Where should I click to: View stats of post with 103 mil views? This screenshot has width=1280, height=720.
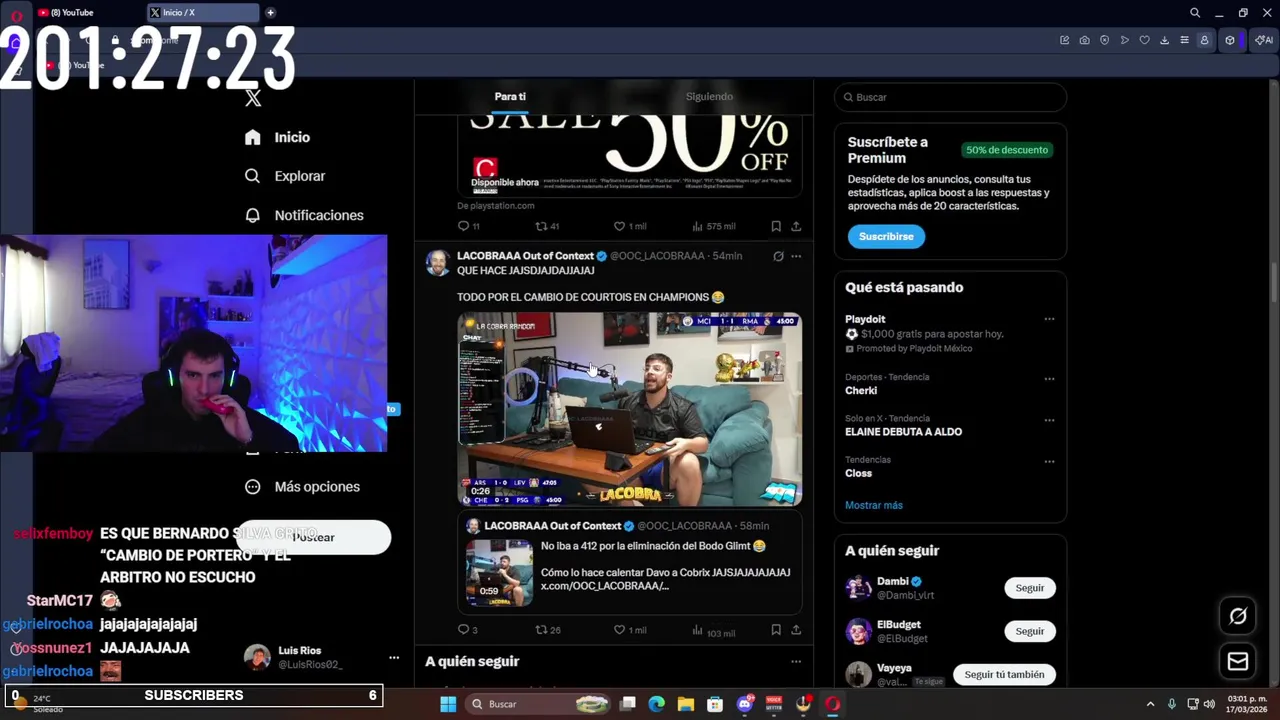coord(713,631)
